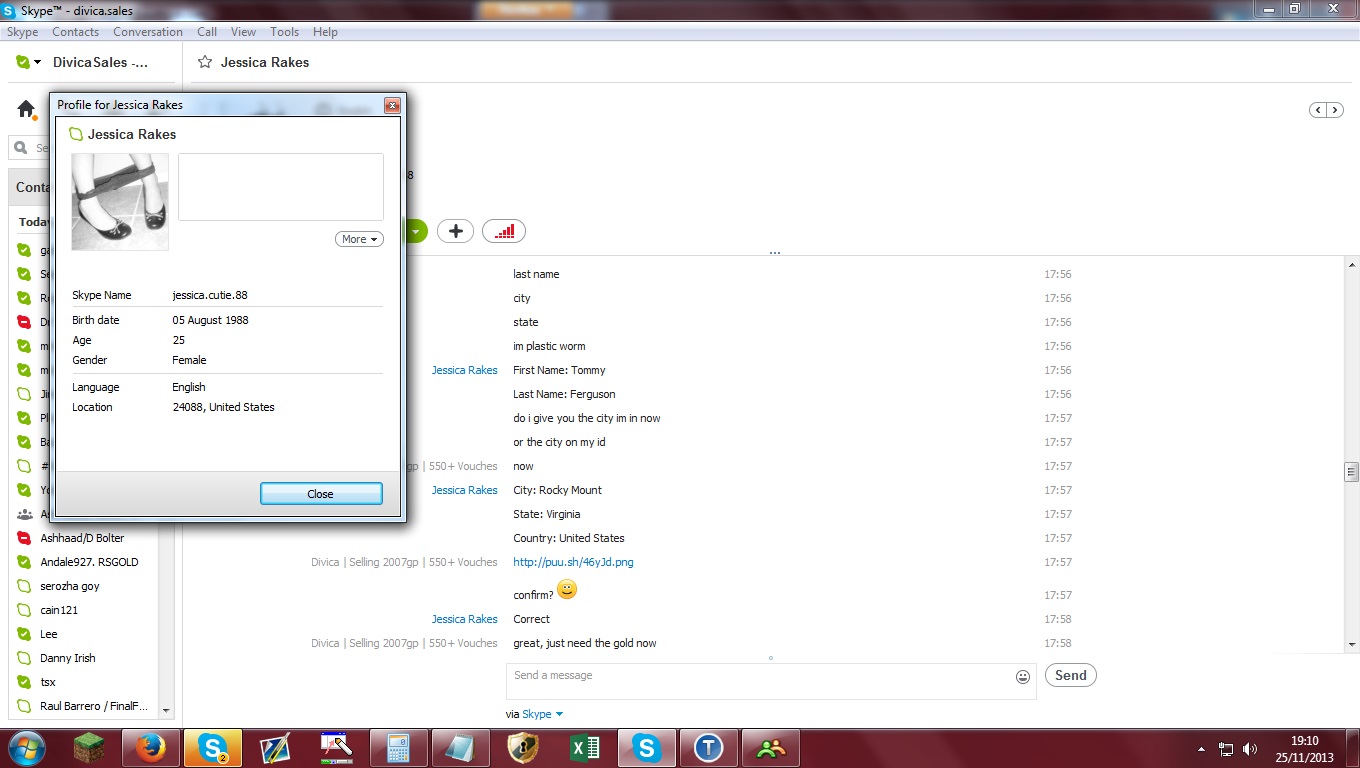
Task: Open Minecraft from the taskbar
Action: pos(90,748)
